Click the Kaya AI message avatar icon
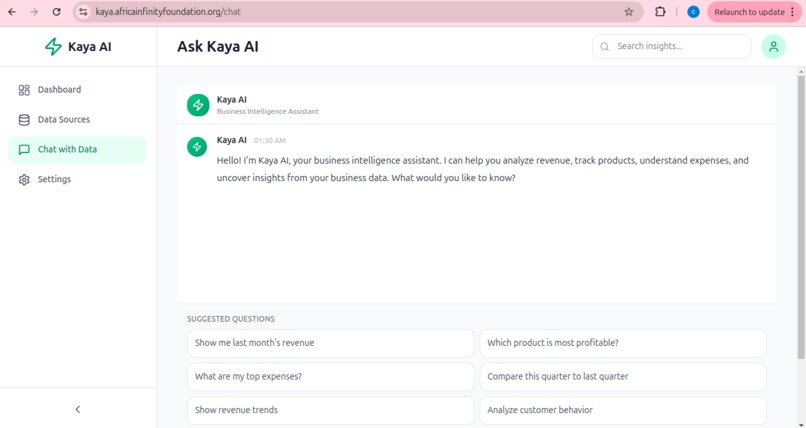This screenshot has width=806, height=428. point(197,146)
